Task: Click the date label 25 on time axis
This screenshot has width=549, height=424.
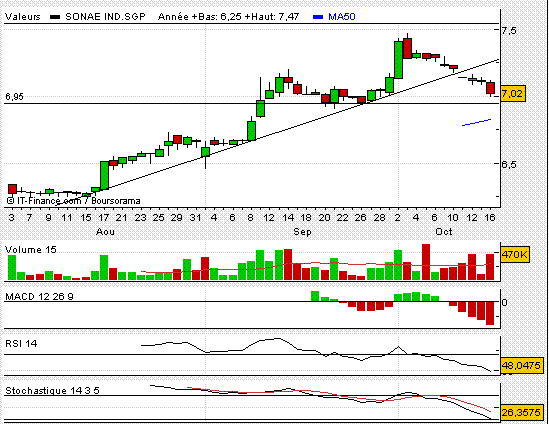Action: 158,218
